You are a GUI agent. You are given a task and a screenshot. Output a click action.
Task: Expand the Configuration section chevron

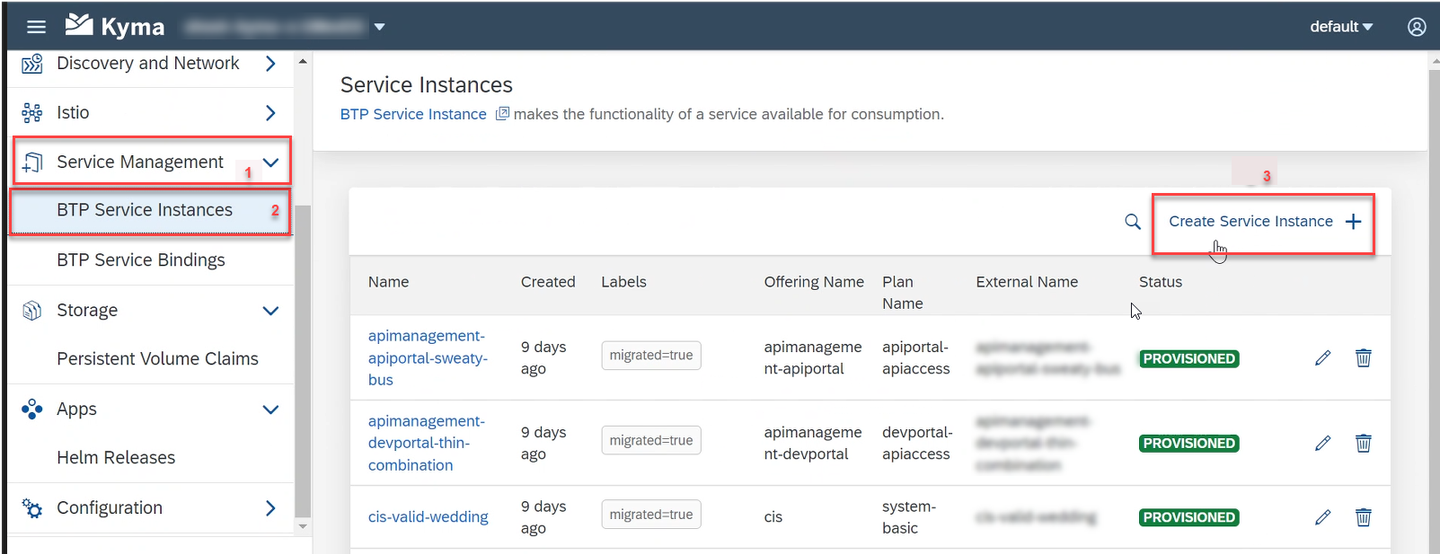(270, 508)
